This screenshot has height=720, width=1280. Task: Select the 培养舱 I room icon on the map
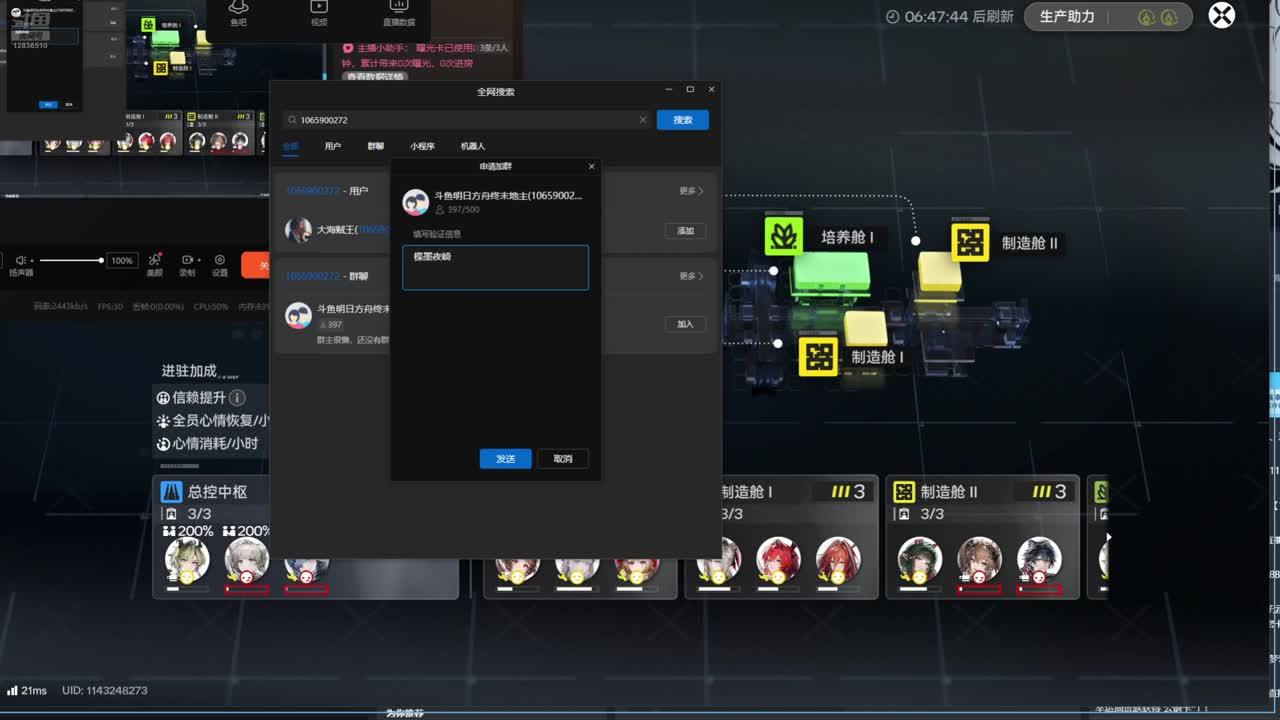pyautogui.click(x=784, y=237)
